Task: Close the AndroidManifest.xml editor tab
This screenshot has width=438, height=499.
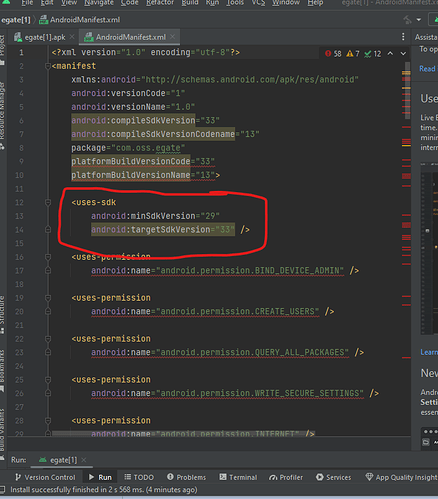Action: [x=172, y=37]
